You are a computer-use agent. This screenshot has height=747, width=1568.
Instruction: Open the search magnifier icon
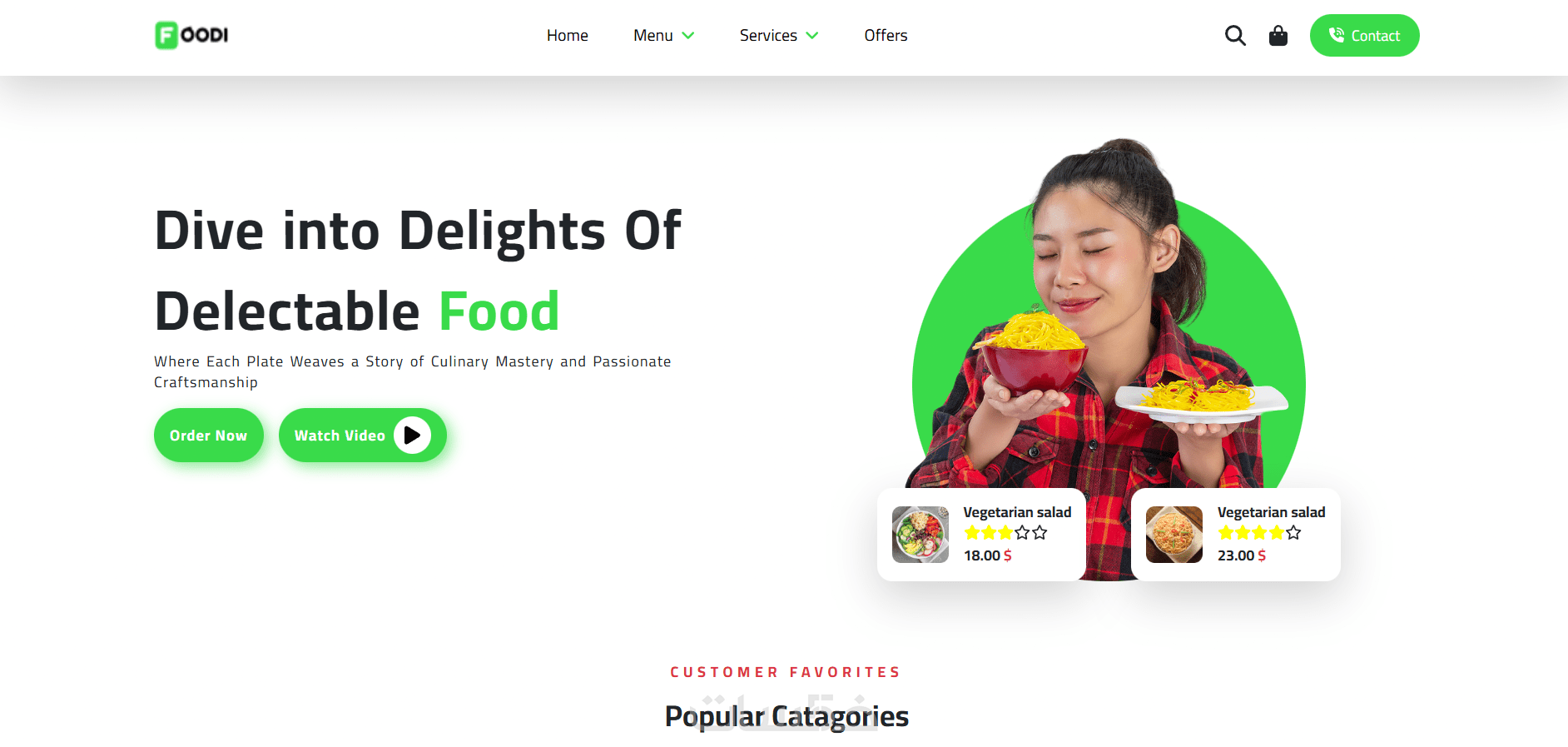[1235, 35]
